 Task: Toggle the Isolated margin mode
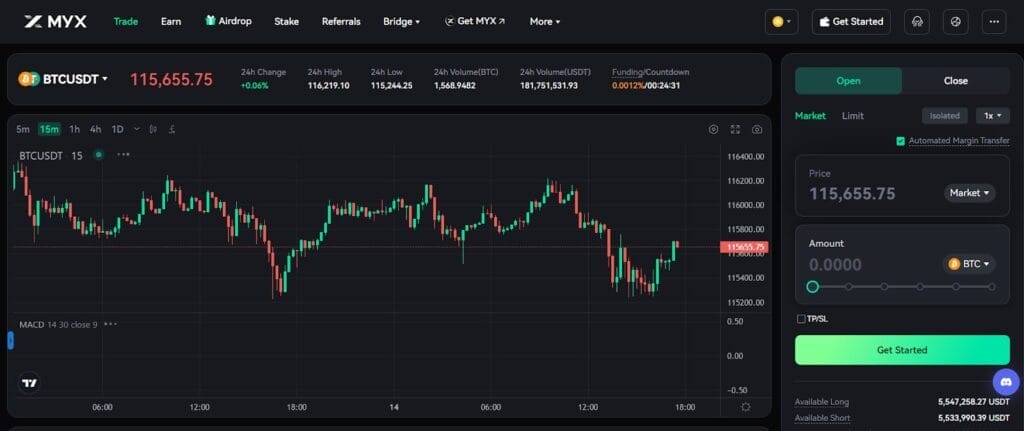[x=945, y=116]
